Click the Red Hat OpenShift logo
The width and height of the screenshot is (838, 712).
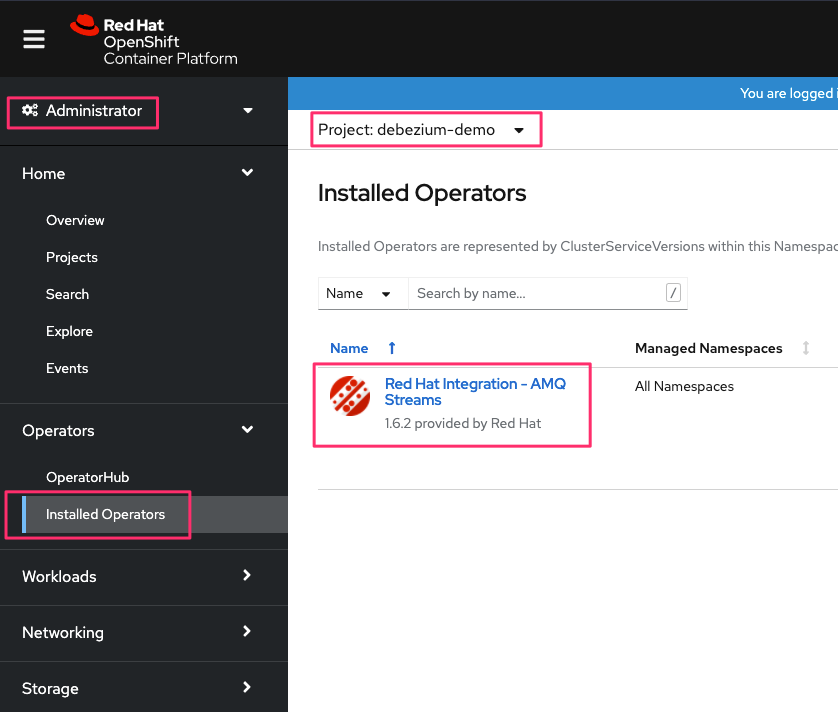click(x=154, y=40)
